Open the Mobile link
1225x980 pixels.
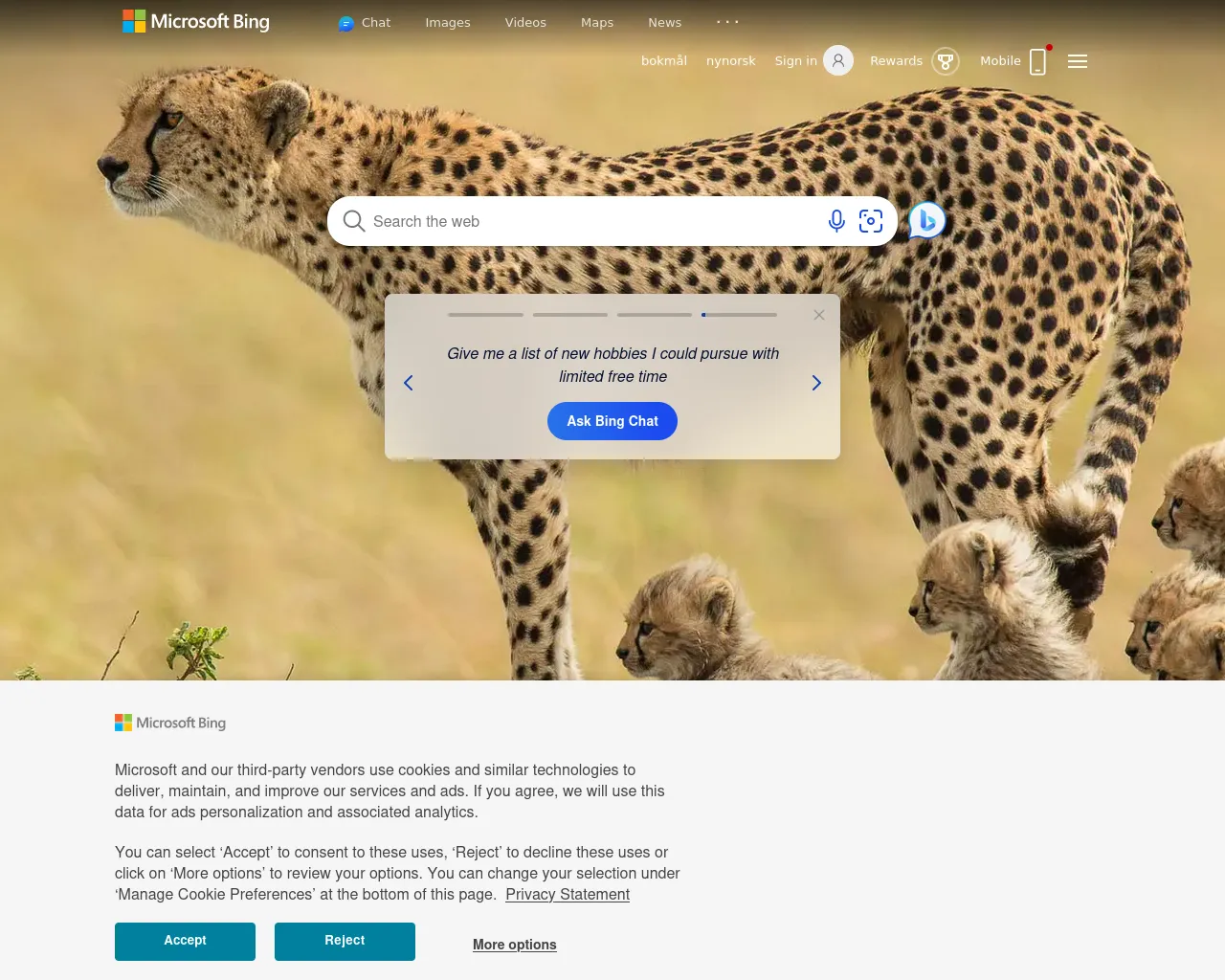tap(1000, 61)
